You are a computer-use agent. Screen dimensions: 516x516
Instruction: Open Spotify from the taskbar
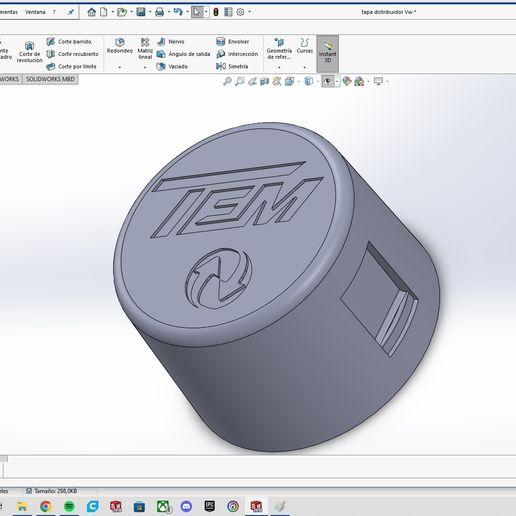(x=69, y=506)
